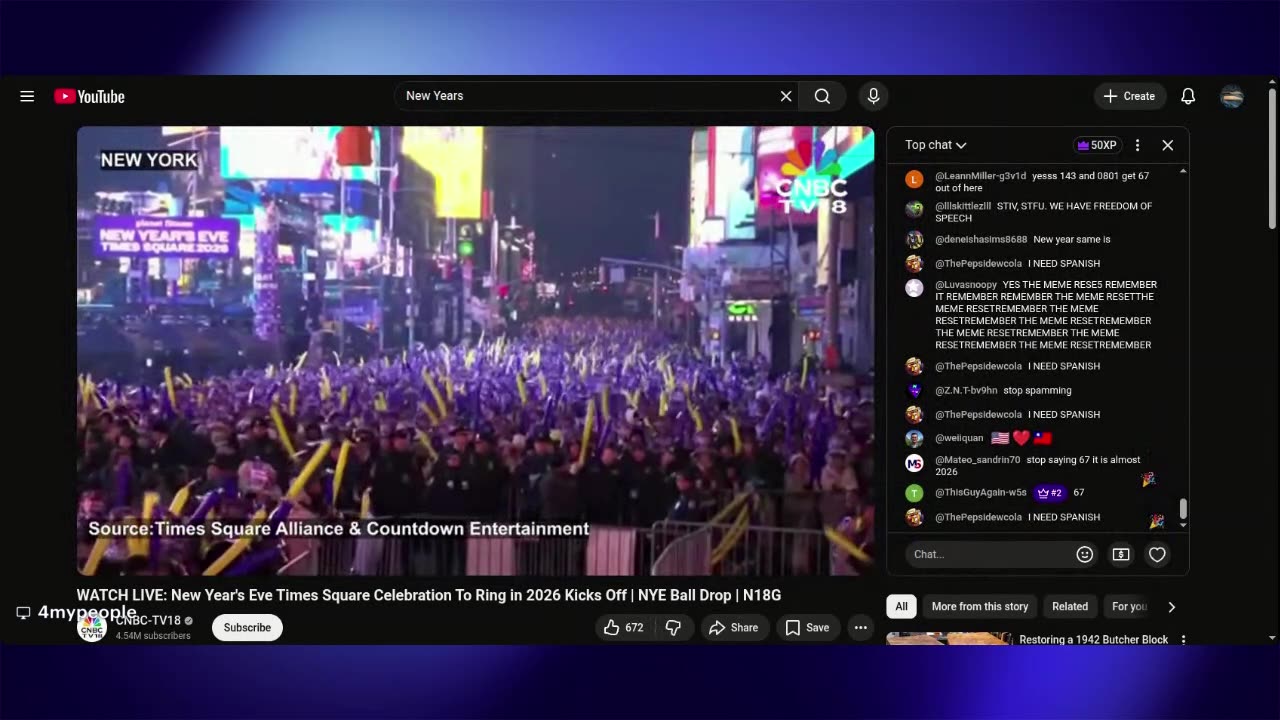Image resolution: width=1280 pixels, height=720 pixels.
Task: Like the video with thumbs up
Action: click(624, 627)
